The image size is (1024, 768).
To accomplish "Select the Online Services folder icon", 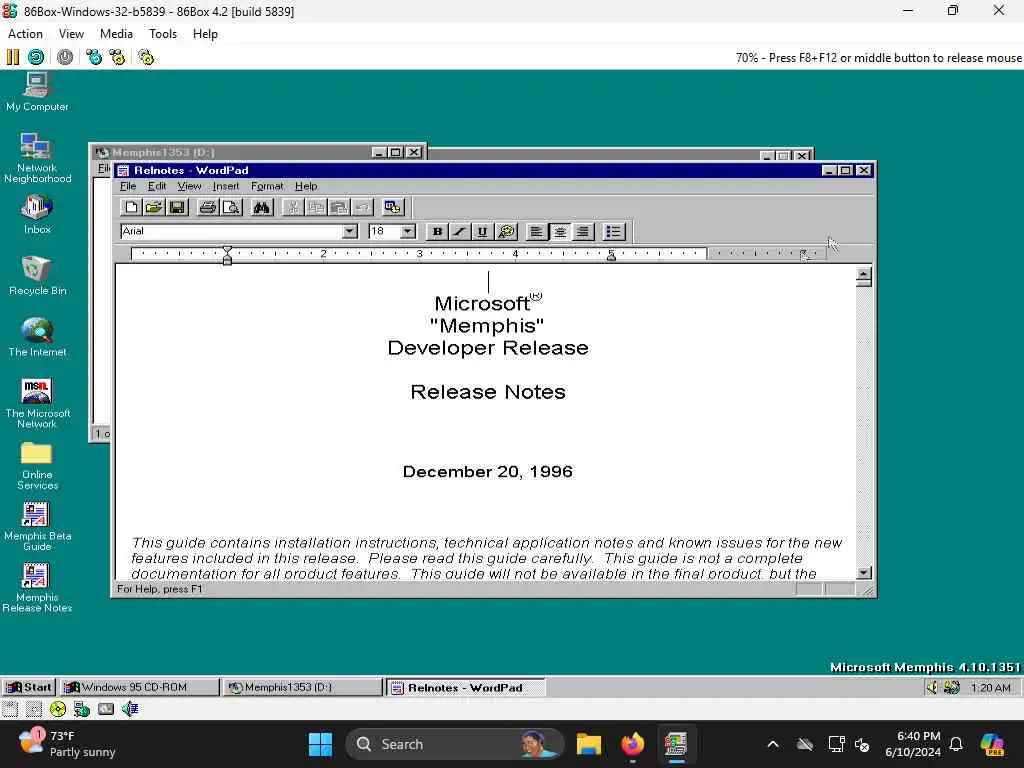I will (x=37, y=466).
